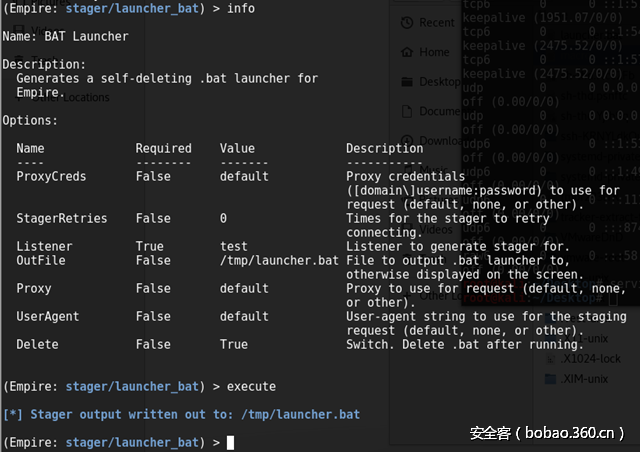This screenshot has width=640, height=452.
Task: Click the ProxyCreds option name
Action: click(51, 177)
